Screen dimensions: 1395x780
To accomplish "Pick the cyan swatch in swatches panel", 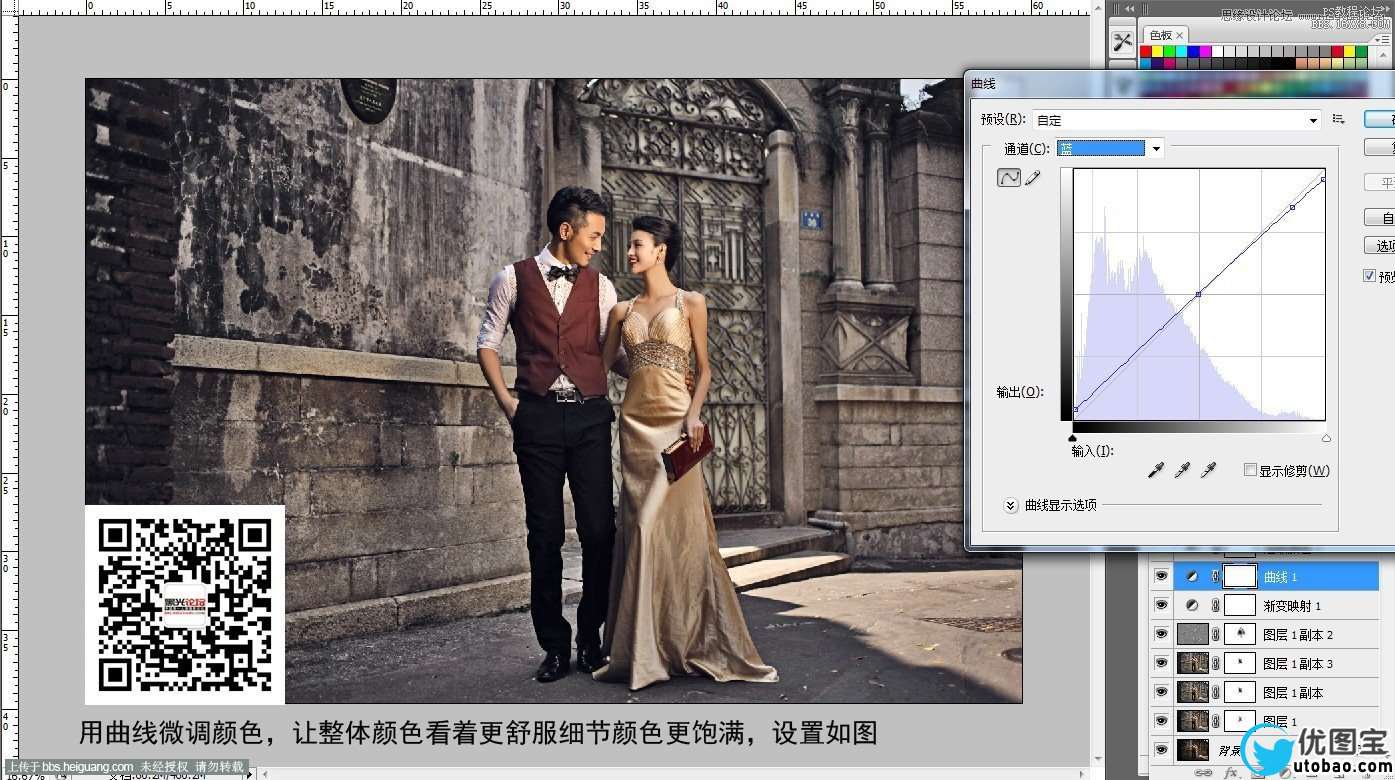I will [1183, 51].
